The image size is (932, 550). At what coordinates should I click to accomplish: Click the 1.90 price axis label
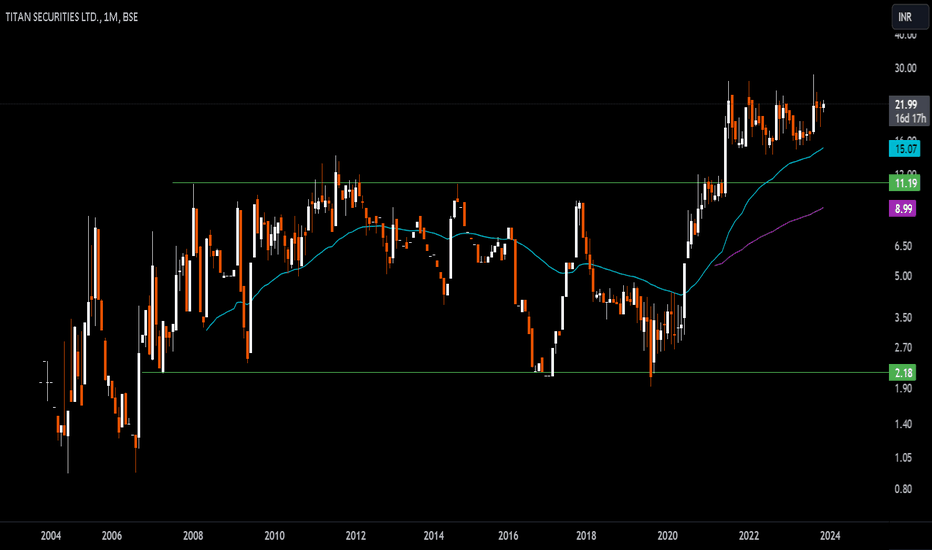click(903, 388)
